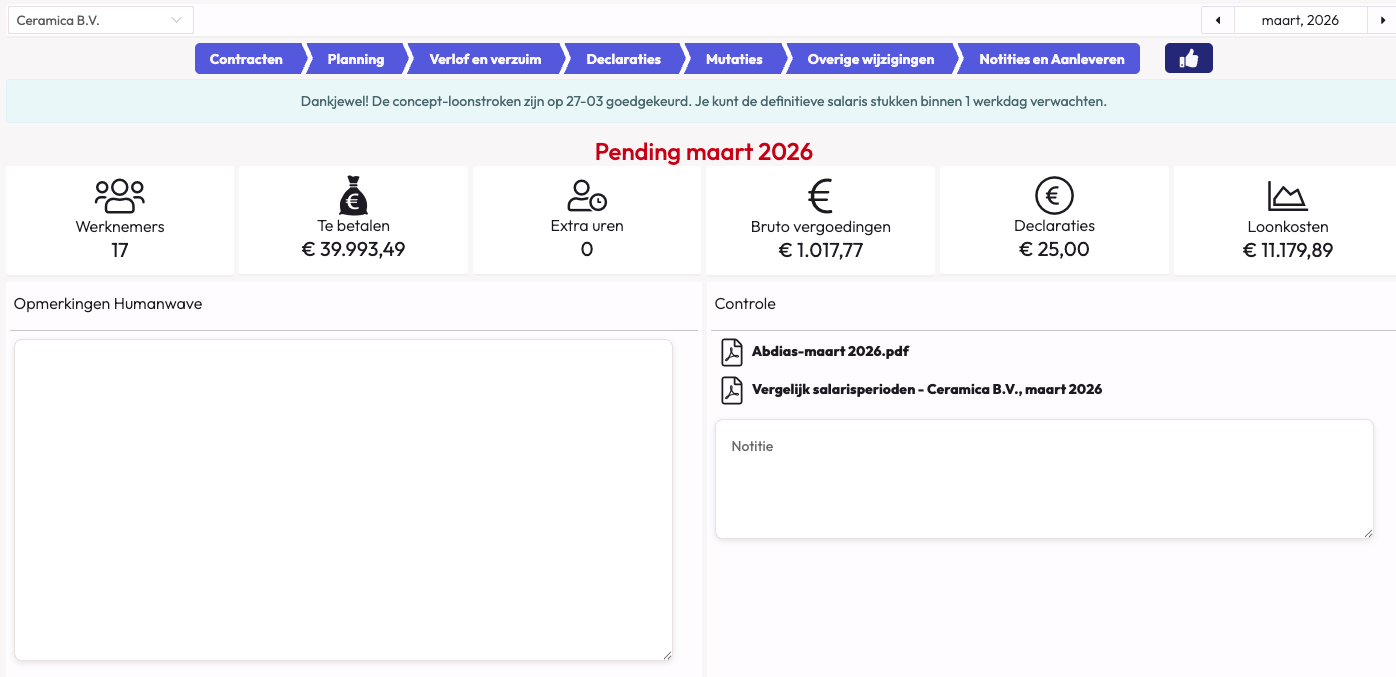Open the maart, 2026 month picker
Image resolution: width=1396 pixels, height=677 pixels.
[x=1300, y=20]
